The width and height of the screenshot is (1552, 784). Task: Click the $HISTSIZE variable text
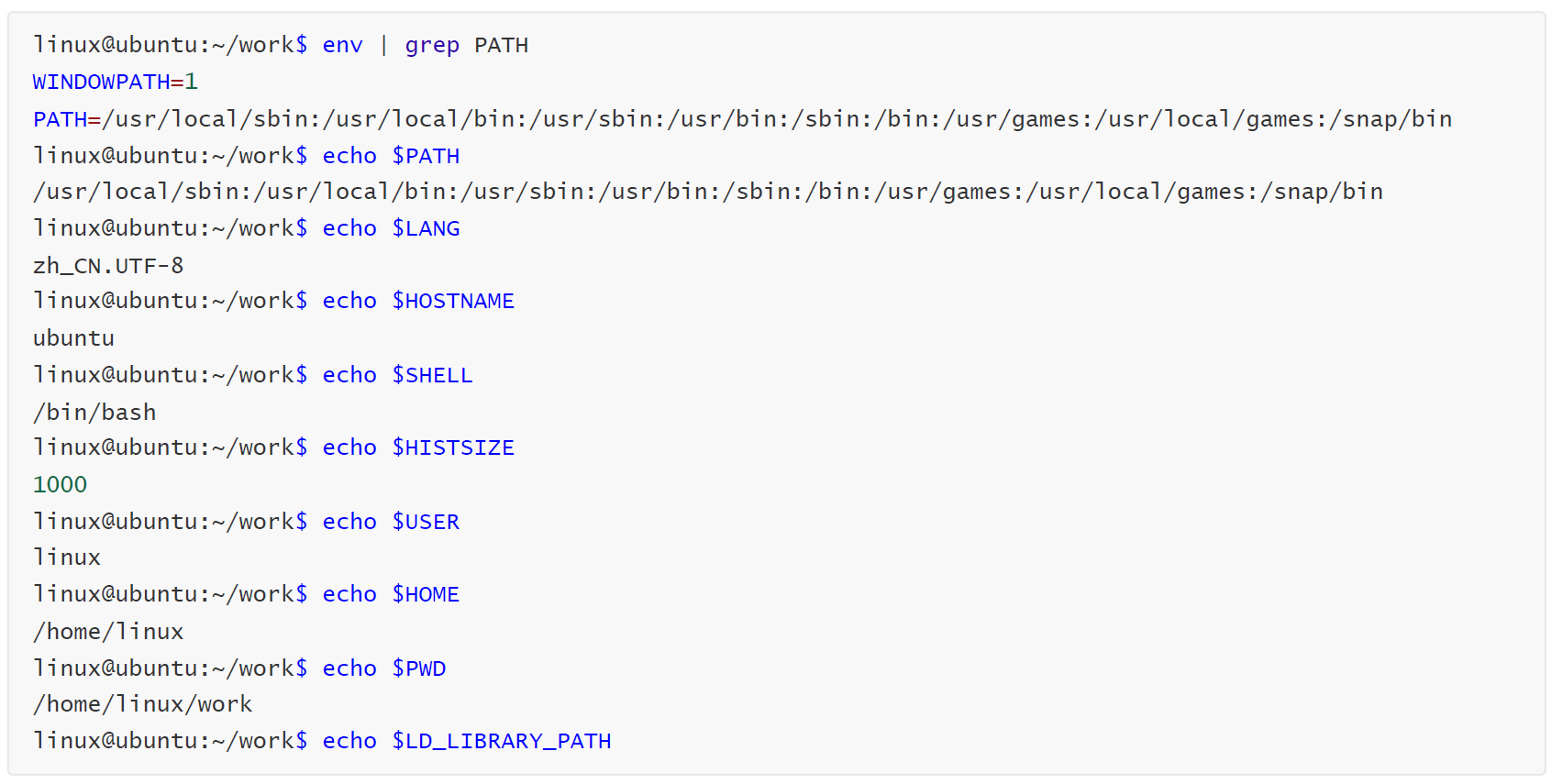[453, 447]
